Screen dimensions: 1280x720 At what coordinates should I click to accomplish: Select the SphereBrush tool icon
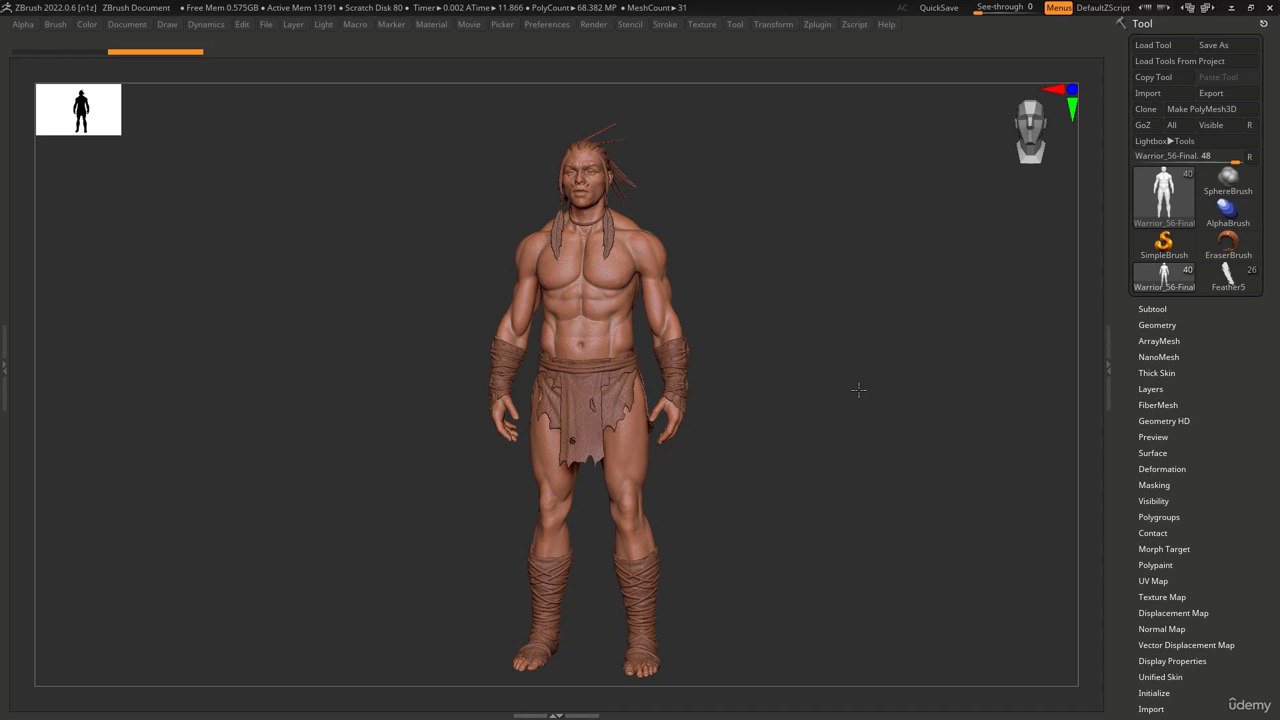coord(1228,177)
